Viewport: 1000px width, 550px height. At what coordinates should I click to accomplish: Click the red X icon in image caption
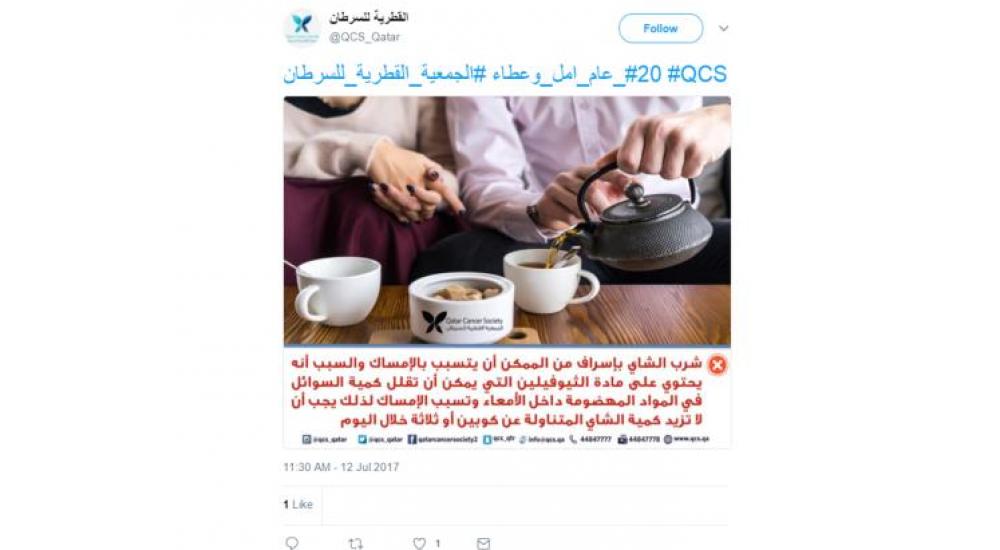pos(717,365)
